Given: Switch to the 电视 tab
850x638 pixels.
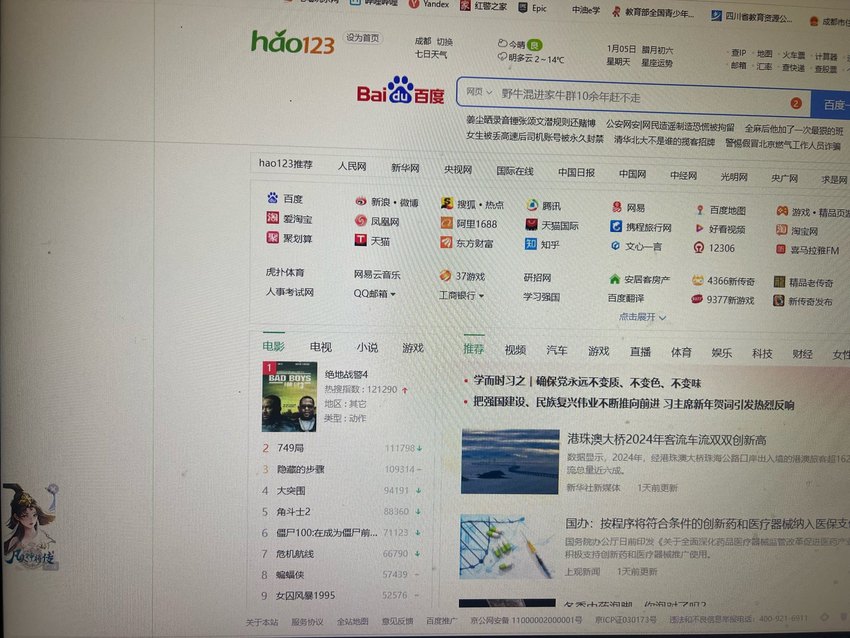Looking at the screenshot, I should (320, 346).
